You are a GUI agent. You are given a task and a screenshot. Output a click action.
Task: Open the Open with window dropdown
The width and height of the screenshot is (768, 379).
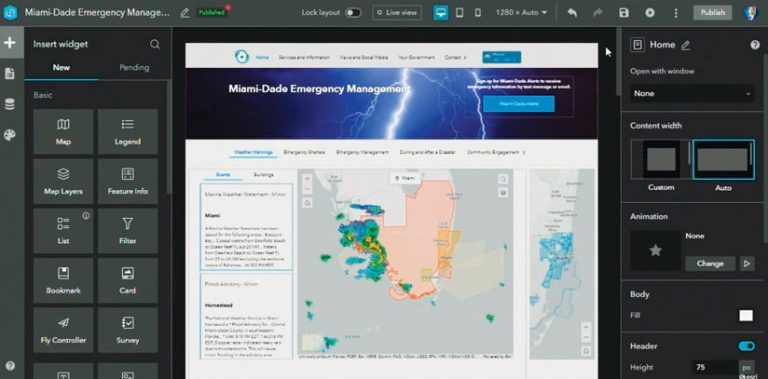click(x=692, y=94)
